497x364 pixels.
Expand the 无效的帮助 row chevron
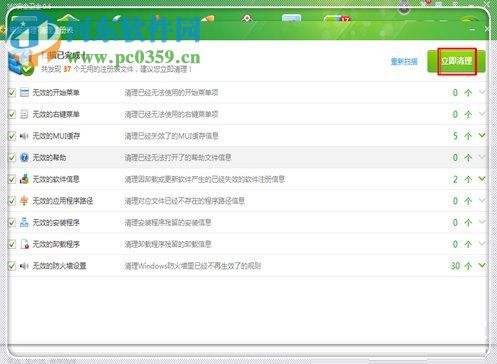coord(482,157)
